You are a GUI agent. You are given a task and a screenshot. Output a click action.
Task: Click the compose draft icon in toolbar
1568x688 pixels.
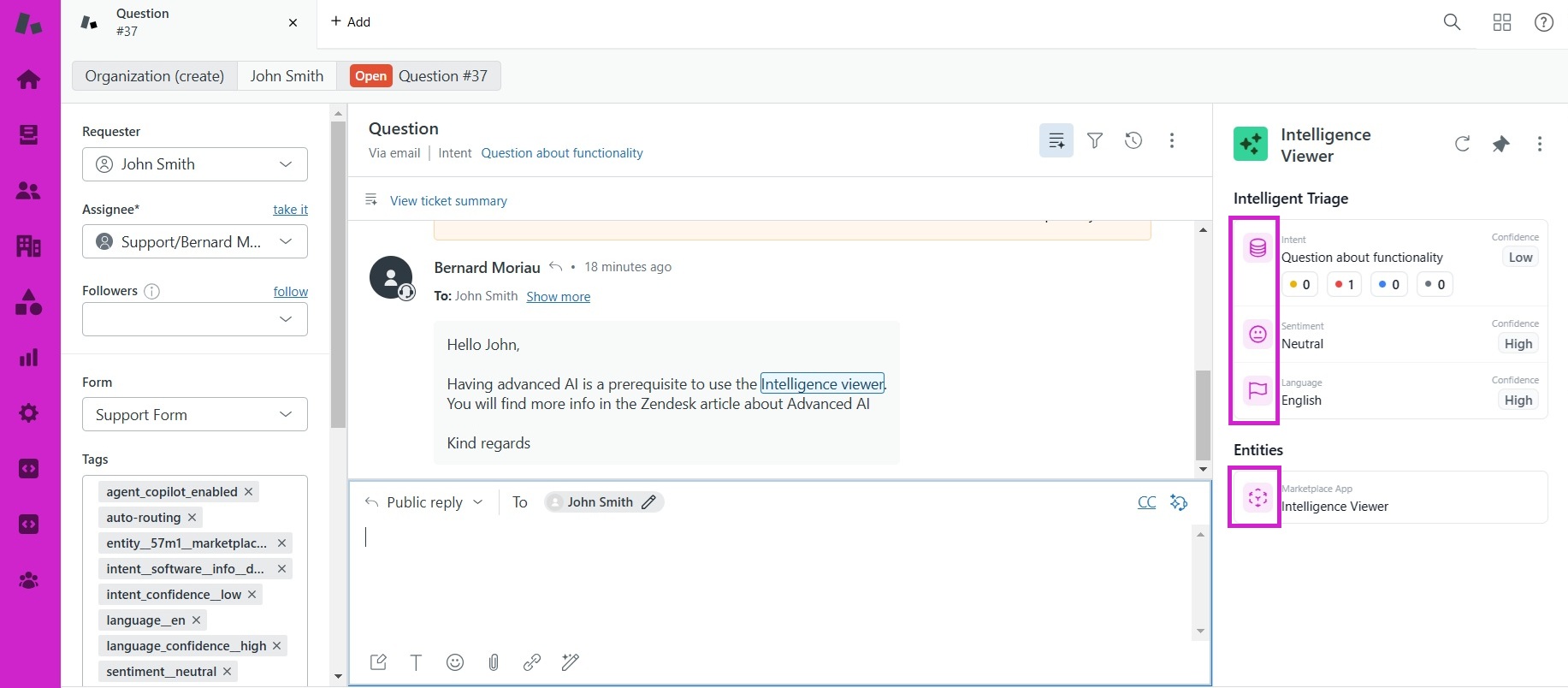(x=378, y=662)
